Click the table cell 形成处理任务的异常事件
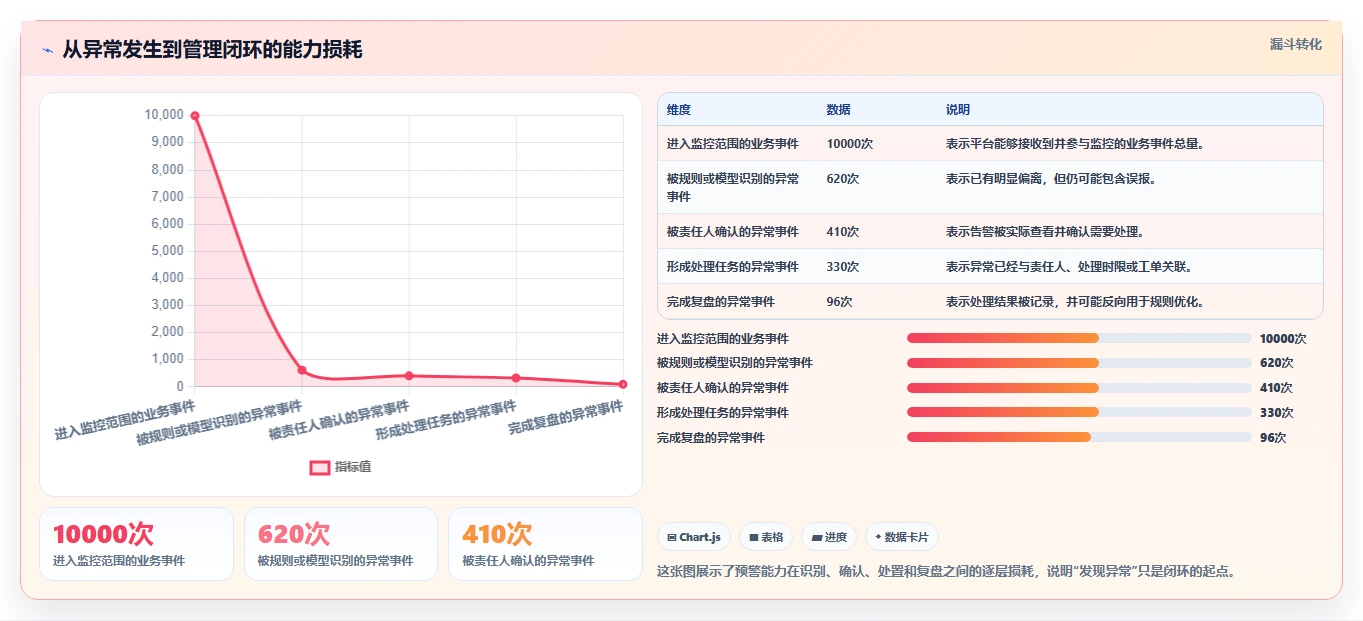This screenshot has width=1363, height=621. pos(733,267)
